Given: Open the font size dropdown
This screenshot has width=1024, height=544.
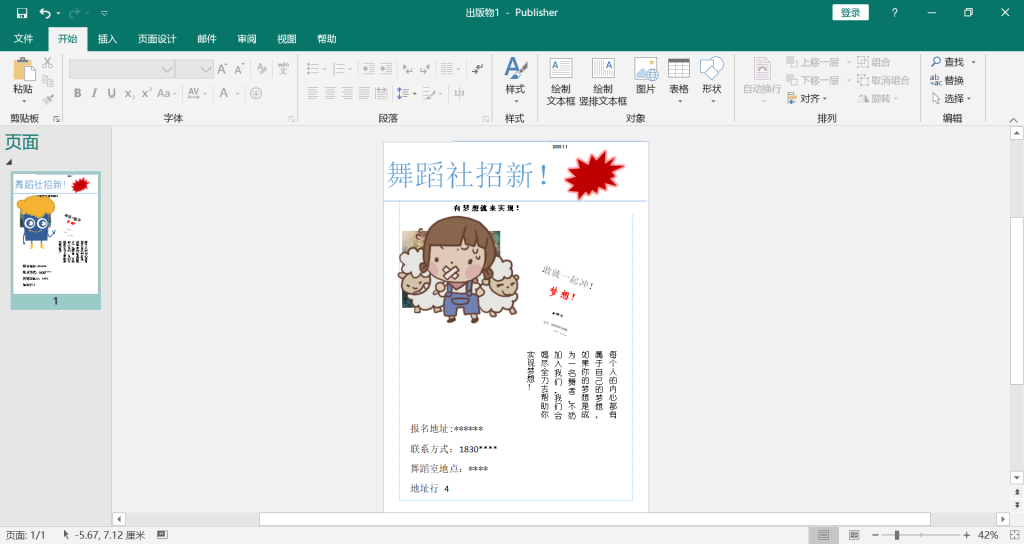Looking at the screenshot, I should [206, 69].
